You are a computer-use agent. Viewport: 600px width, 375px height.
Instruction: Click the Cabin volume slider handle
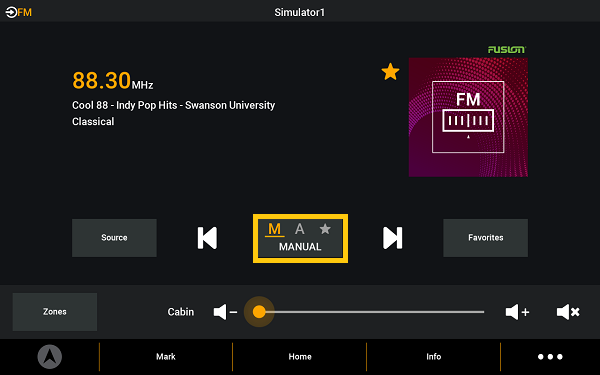(259, 312)
